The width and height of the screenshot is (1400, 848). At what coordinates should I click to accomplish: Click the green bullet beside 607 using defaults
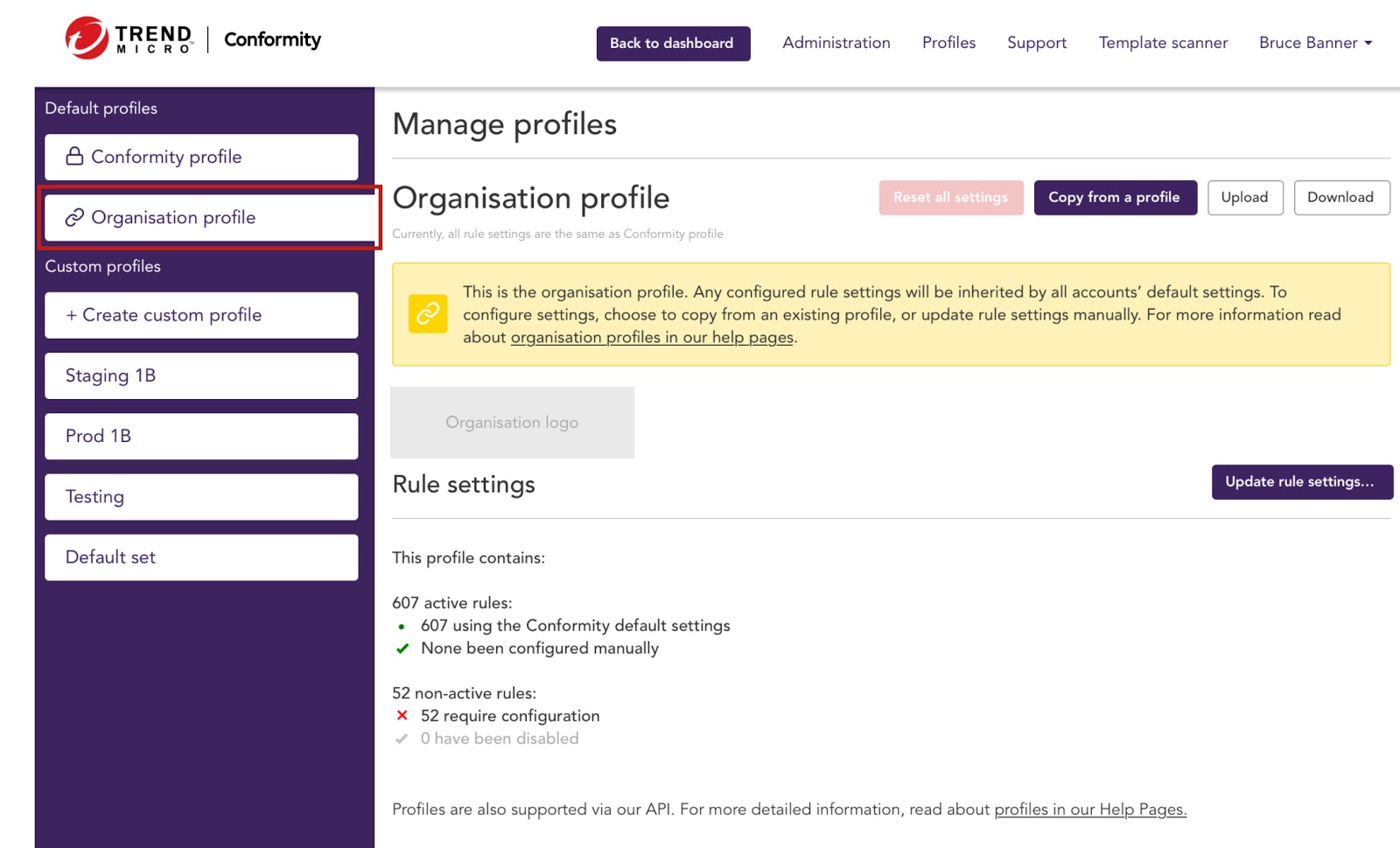[x=402, y=627]
